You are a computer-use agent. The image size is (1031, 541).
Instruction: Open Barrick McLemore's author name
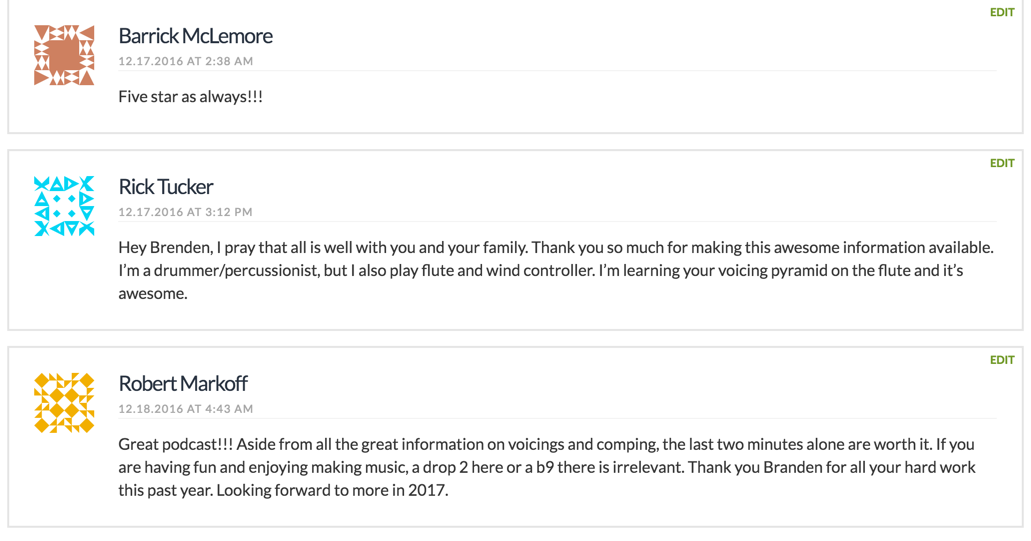[195, 36]
